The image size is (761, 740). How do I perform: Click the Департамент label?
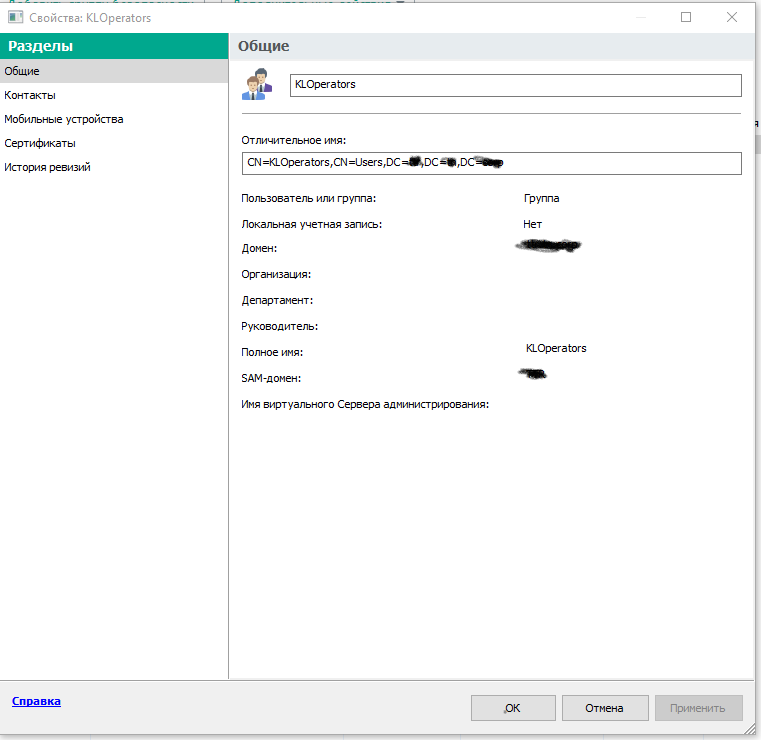(x=277, y=300)
